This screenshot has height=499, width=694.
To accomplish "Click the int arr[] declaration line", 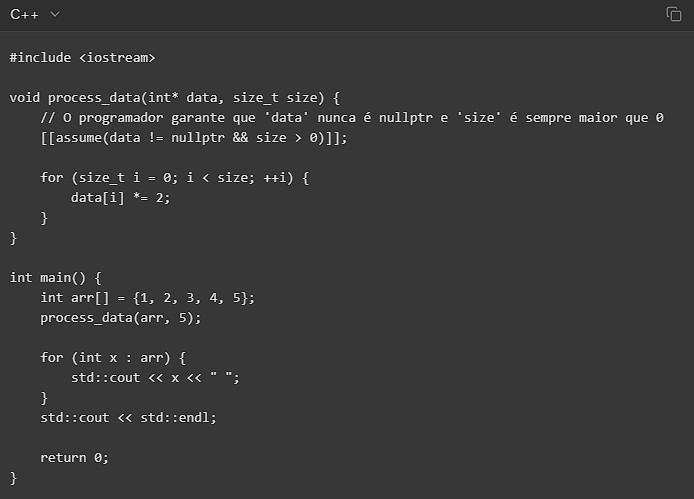I will point(148,297).
